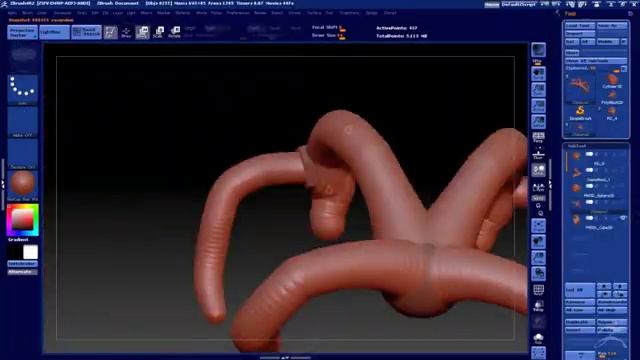The width and height of the screenshot is (640, 360).
Task: Click the right shelf Scale view icon
Action: point(539,258)
